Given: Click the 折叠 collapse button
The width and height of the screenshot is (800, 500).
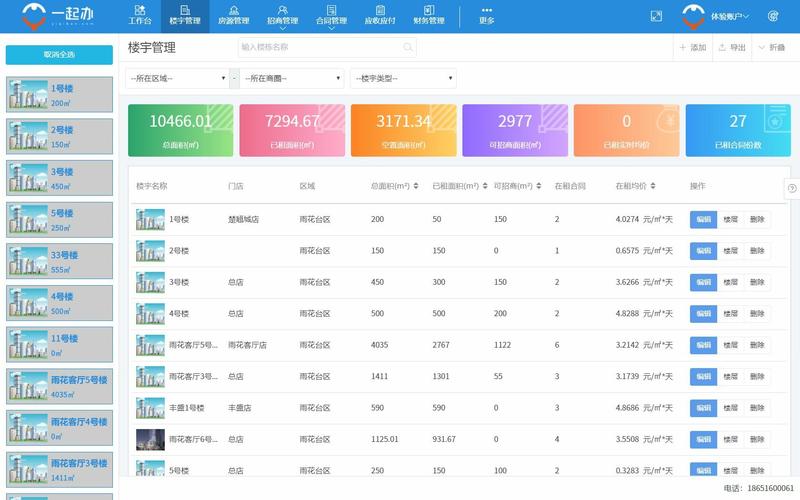Looking at the screenshot, I should [x=771, y=47].
